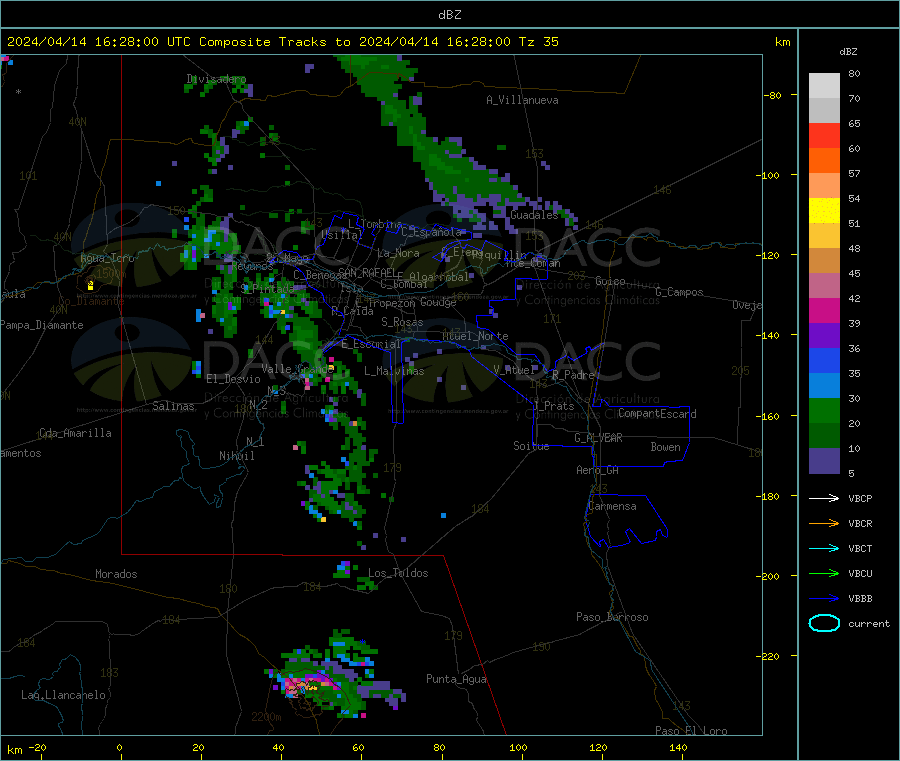Click the Salinas map label
This screenshot has height=761, width=900.
[173, 406]
